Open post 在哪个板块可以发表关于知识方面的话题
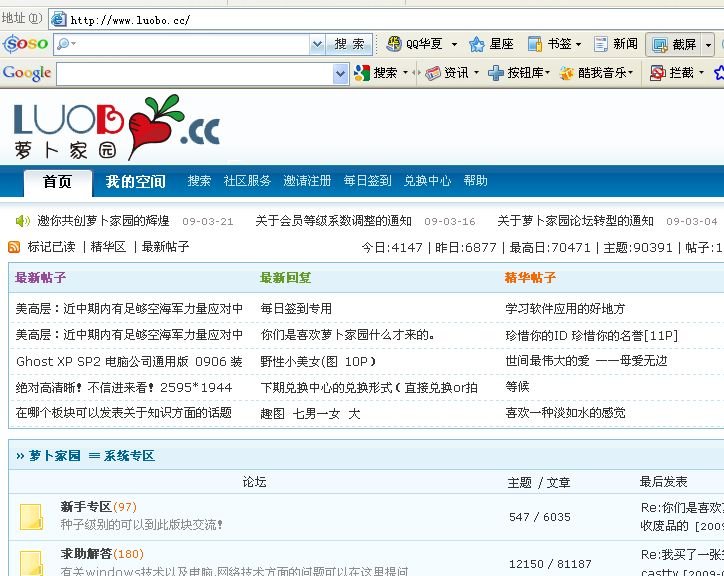724x576 pixels. (124, 412)
